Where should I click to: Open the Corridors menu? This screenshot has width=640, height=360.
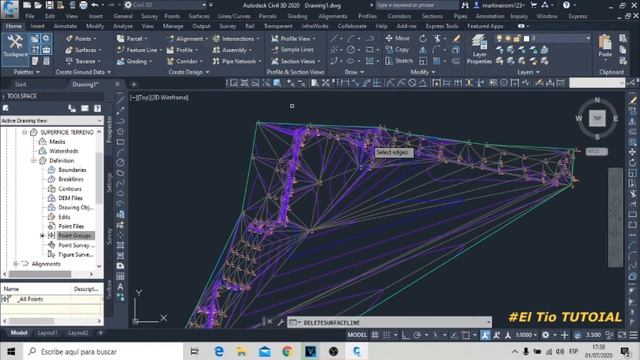(x=399, y=16)
